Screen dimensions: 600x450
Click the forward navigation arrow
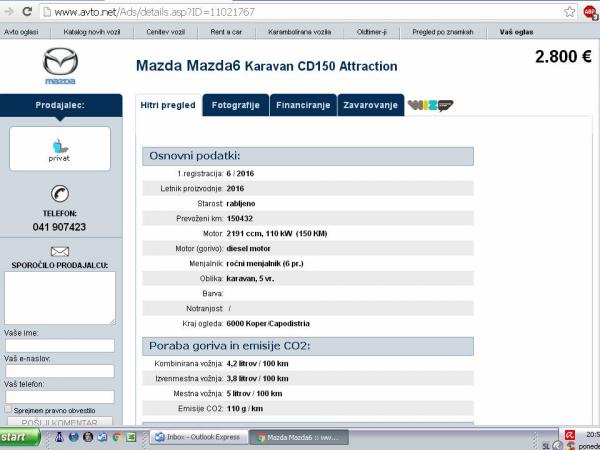[x=8, y=11]
